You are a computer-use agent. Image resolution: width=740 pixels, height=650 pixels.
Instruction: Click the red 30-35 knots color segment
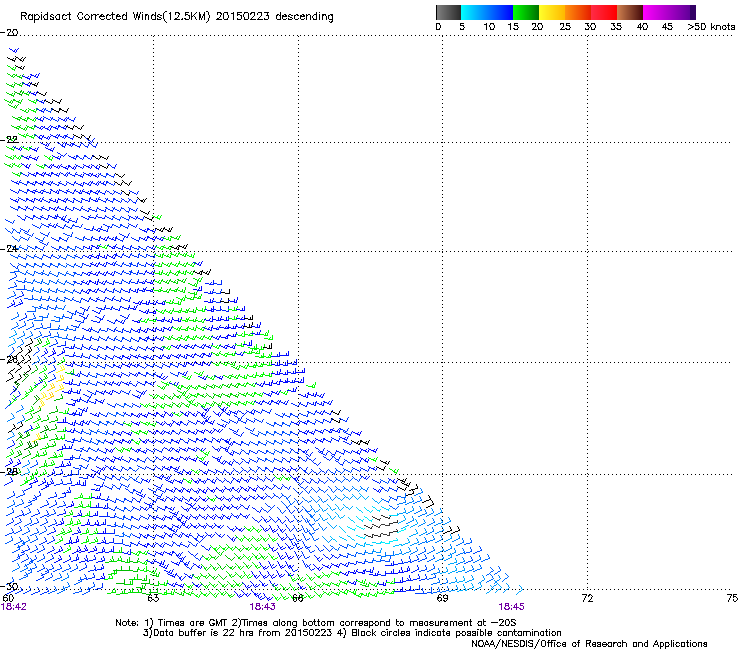point(604,12)
